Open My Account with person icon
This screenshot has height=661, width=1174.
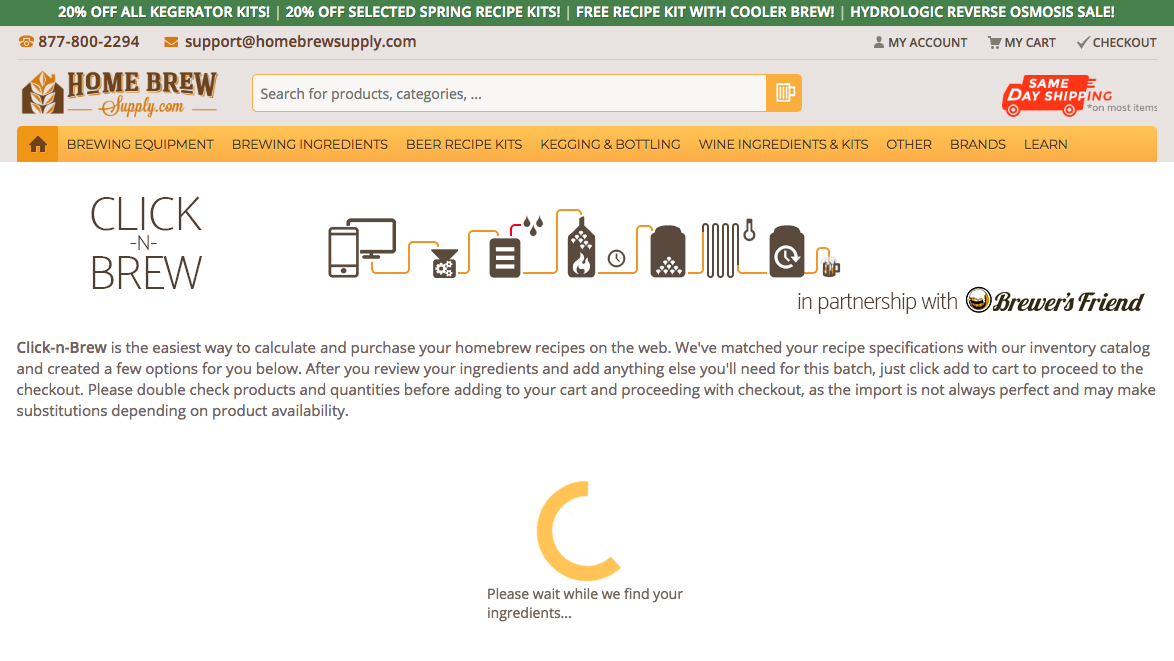(919, 43)
